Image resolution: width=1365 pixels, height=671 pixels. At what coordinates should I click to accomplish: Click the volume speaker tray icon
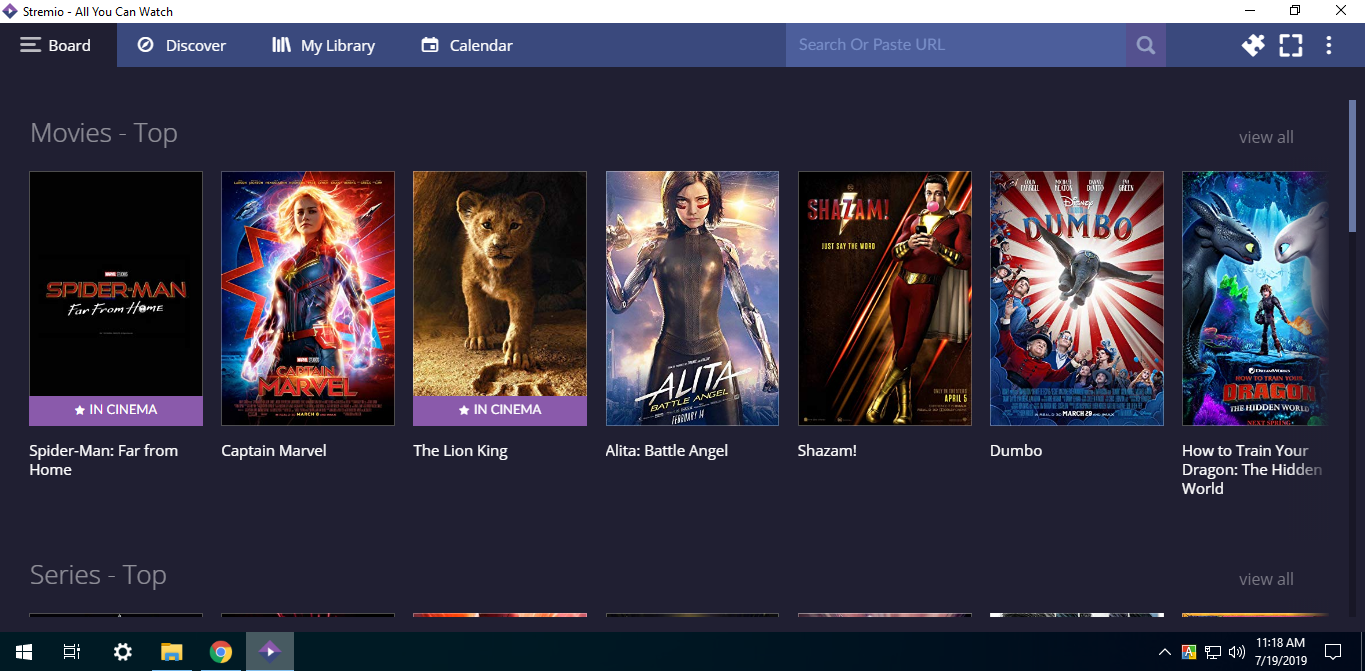tap(1236, 652)
